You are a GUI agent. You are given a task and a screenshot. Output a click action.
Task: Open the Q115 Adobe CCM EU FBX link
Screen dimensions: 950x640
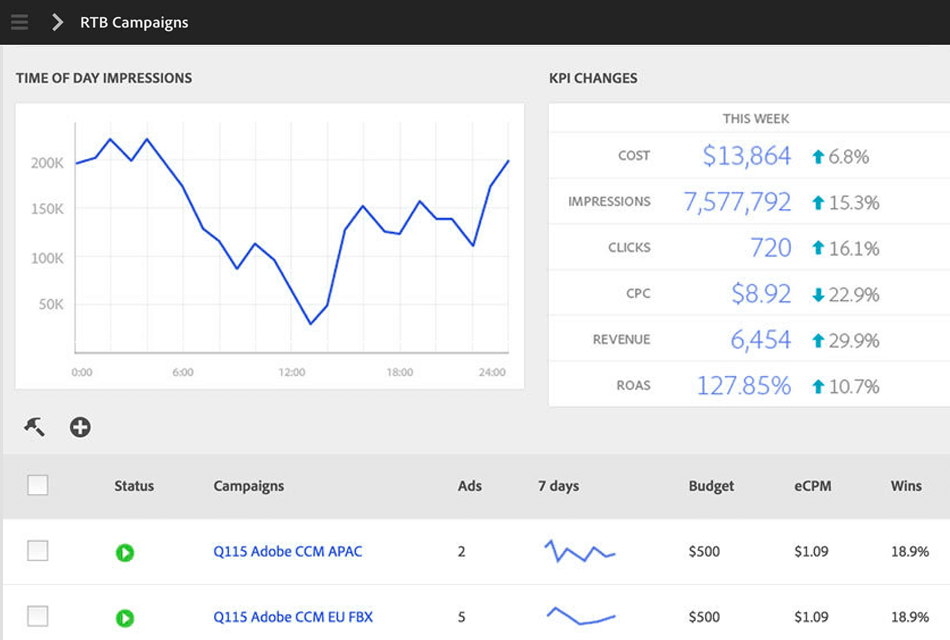tap(293, 617)
